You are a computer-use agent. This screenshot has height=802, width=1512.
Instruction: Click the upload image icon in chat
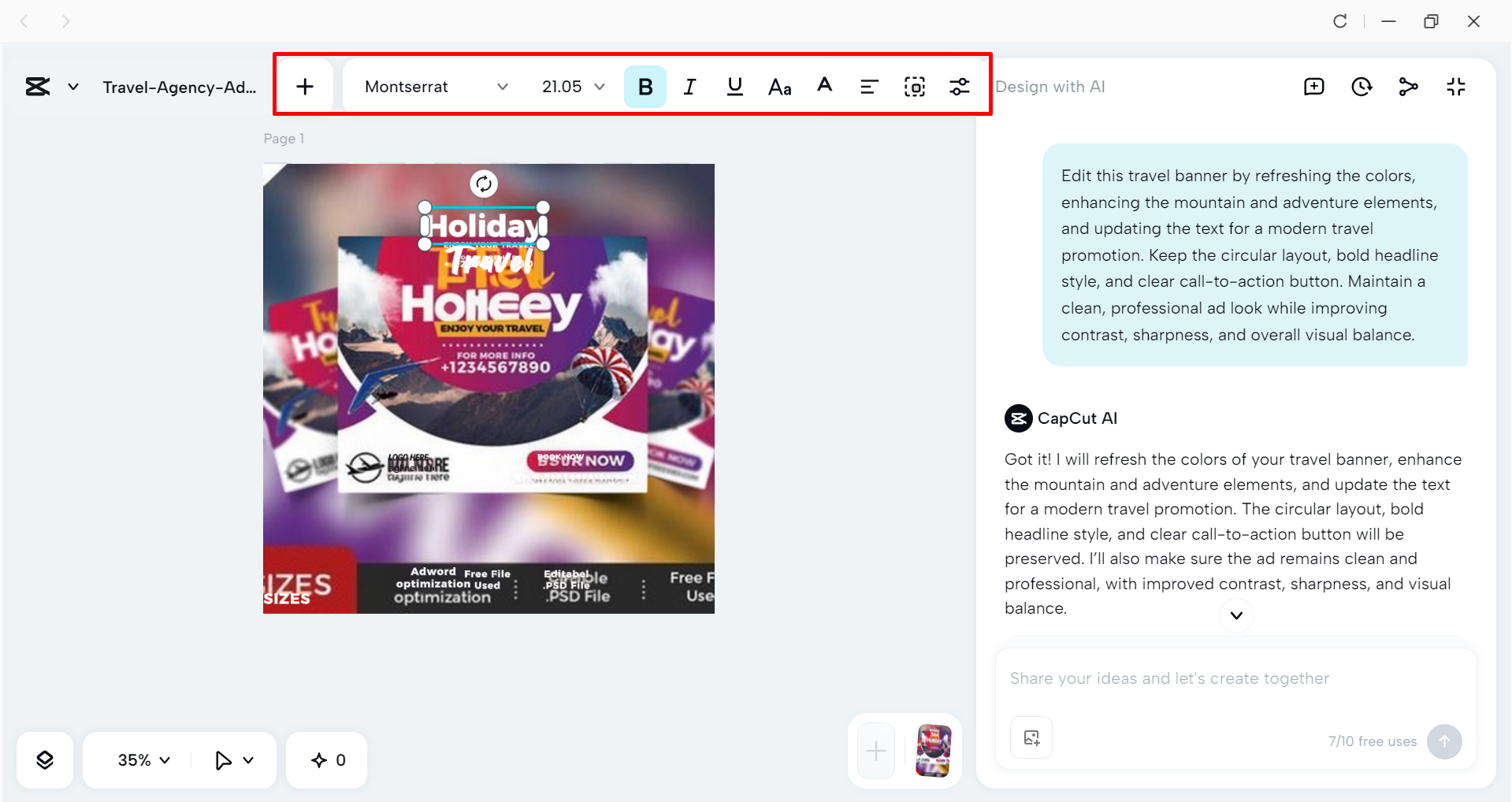(1031, 737)
